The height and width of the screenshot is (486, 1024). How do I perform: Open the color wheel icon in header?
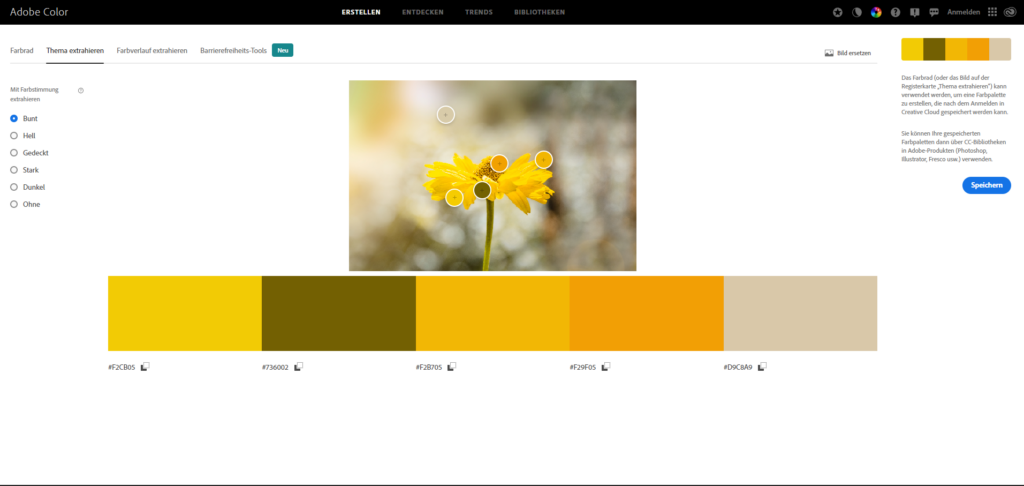pos(876,12)
